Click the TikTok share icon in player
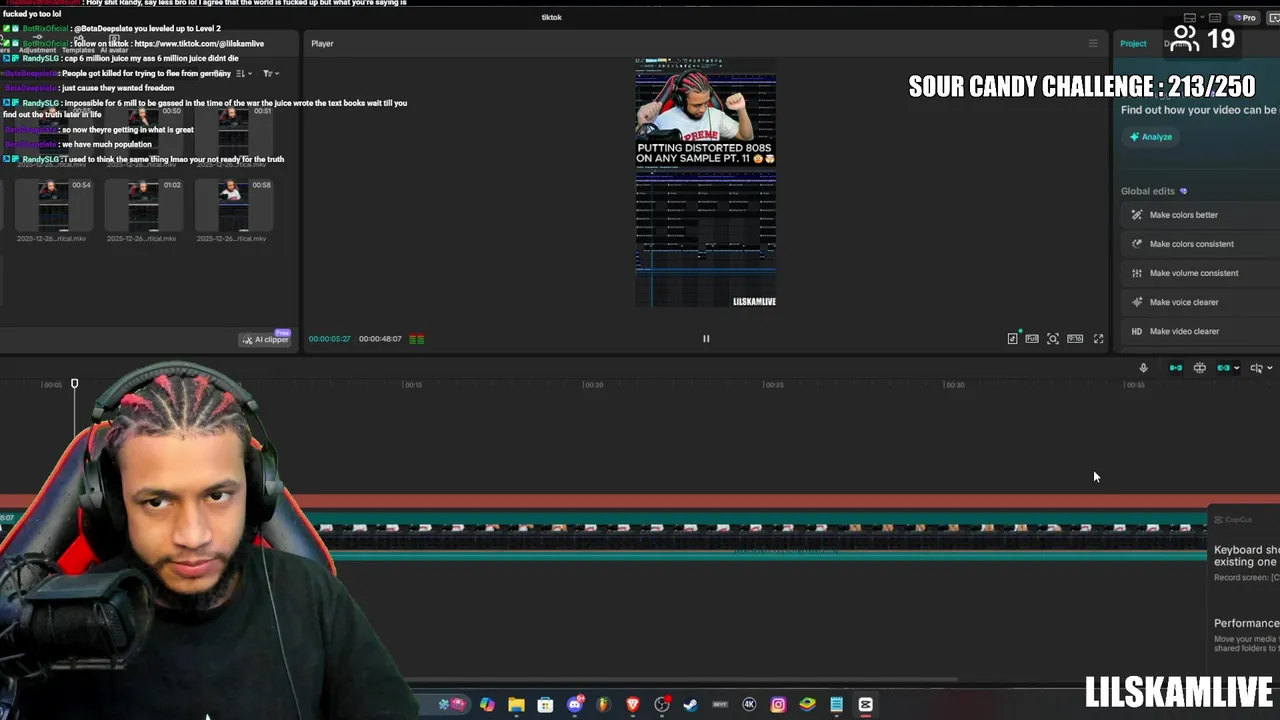Screen dimensions: 1280x720 click(1012, 339)
